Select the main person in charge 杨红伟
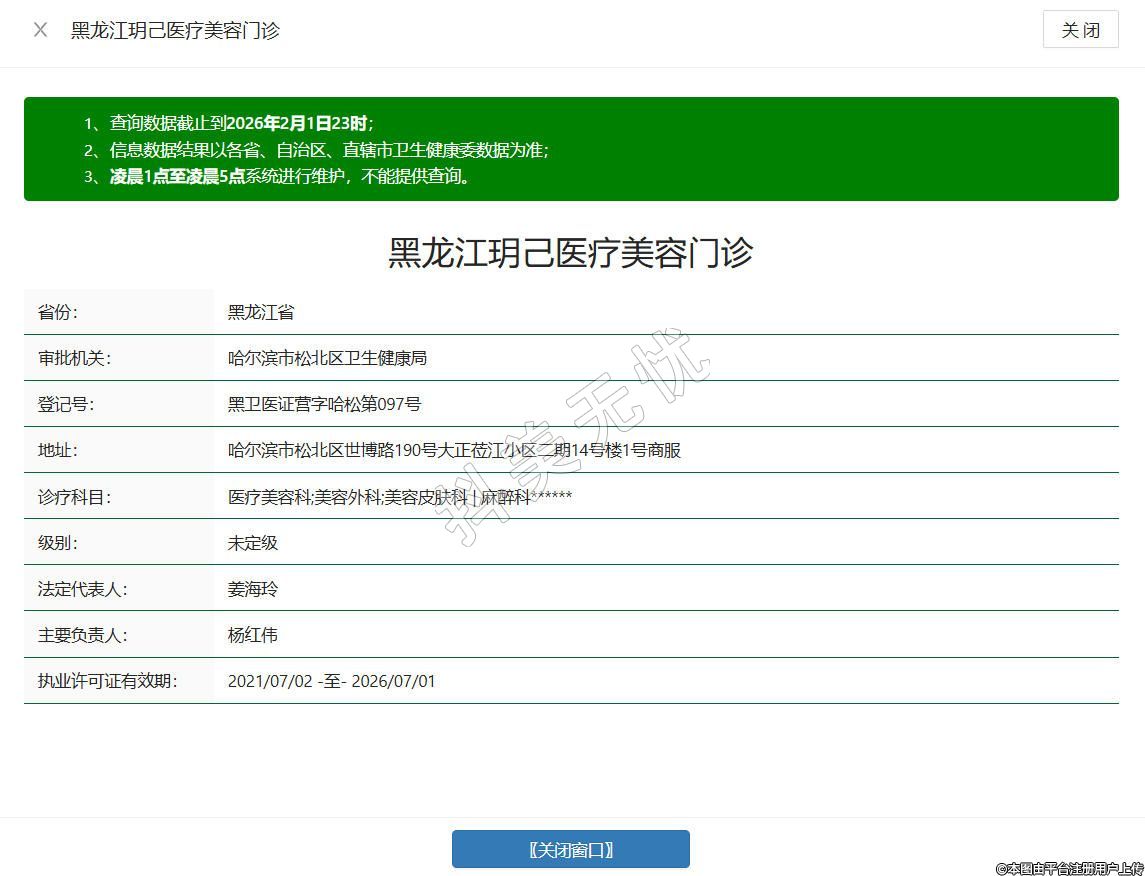The image size is (1145, 876). (253, 635)
